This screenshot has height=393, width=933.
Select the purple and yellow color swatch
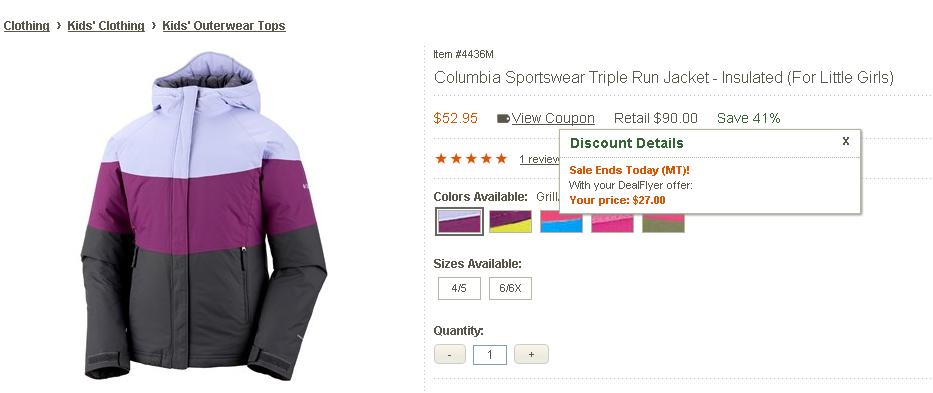(x=511, y=222)
